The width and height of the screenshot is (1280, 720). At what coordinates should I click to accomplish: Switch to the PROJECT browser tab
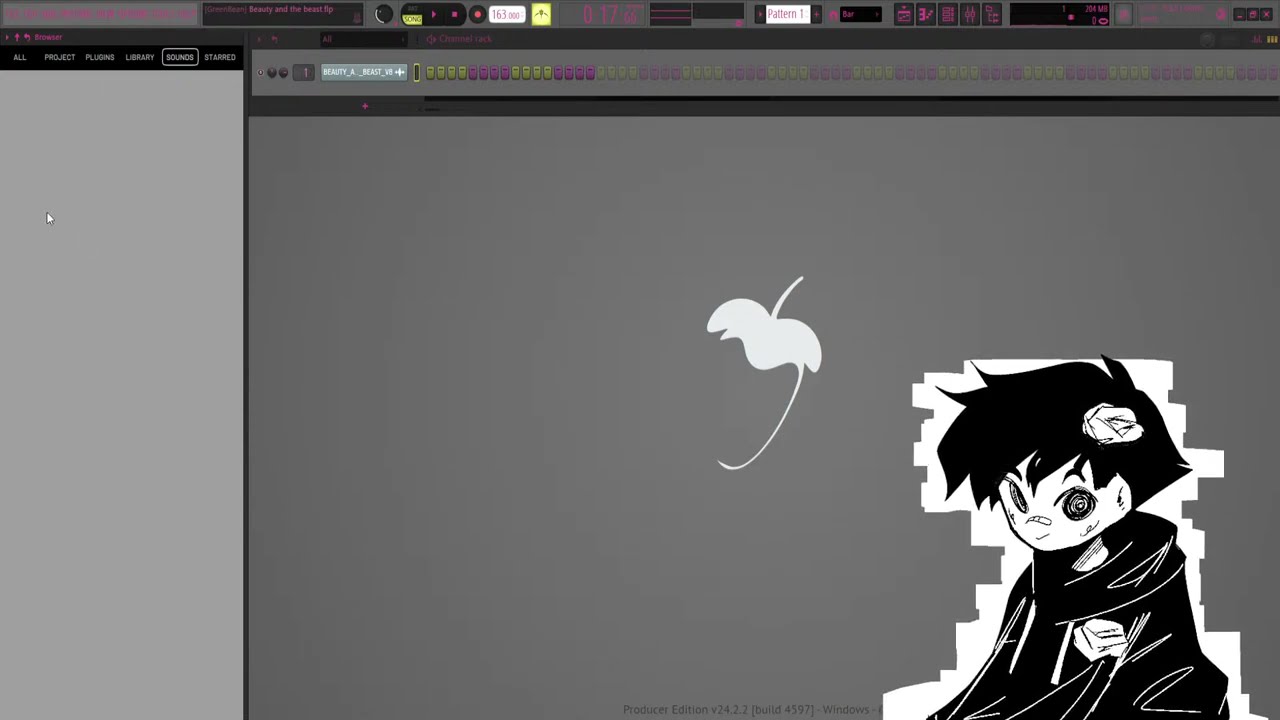coord(59,57)
